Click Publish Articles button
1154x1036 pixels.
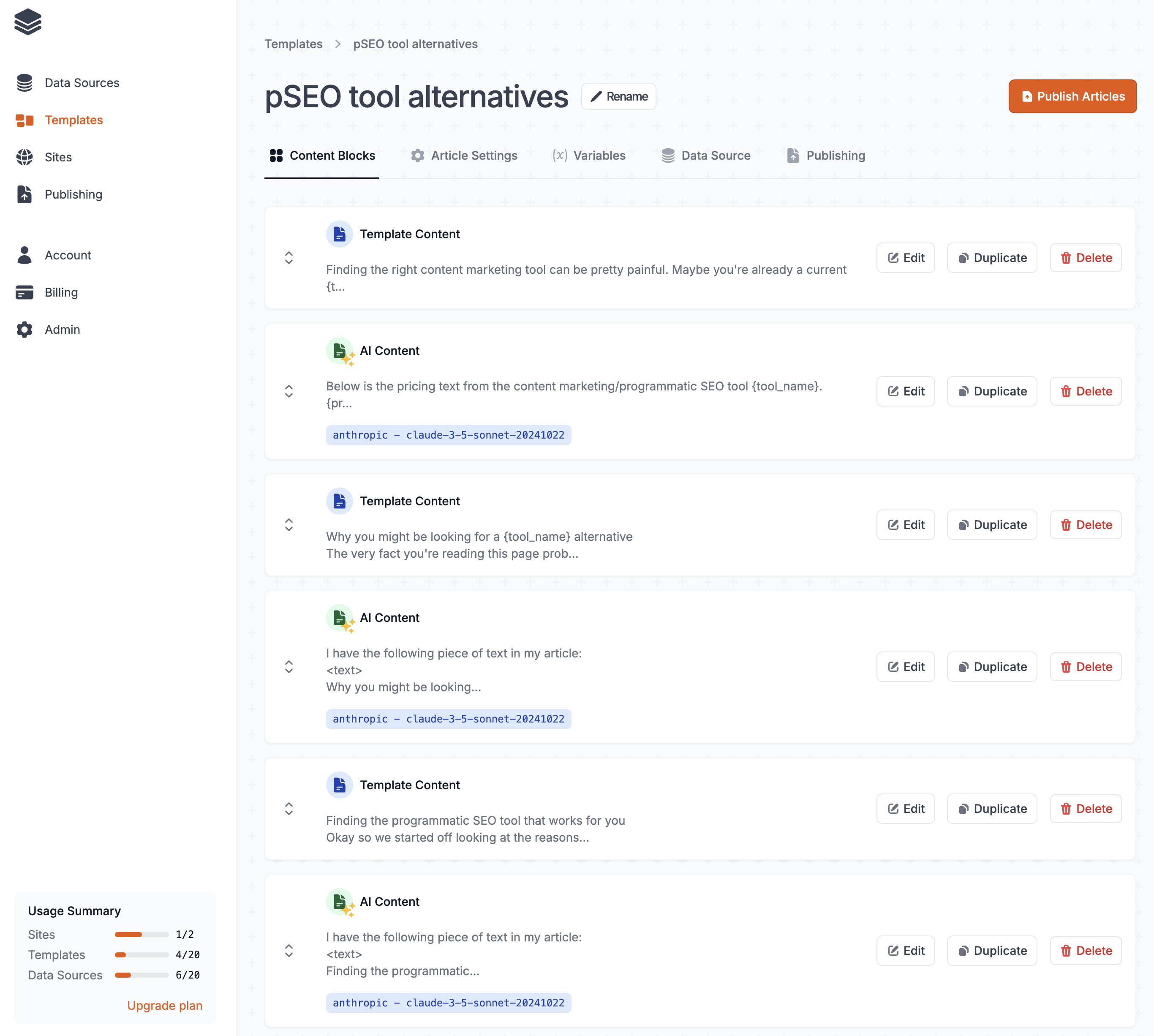point(1072,96)
